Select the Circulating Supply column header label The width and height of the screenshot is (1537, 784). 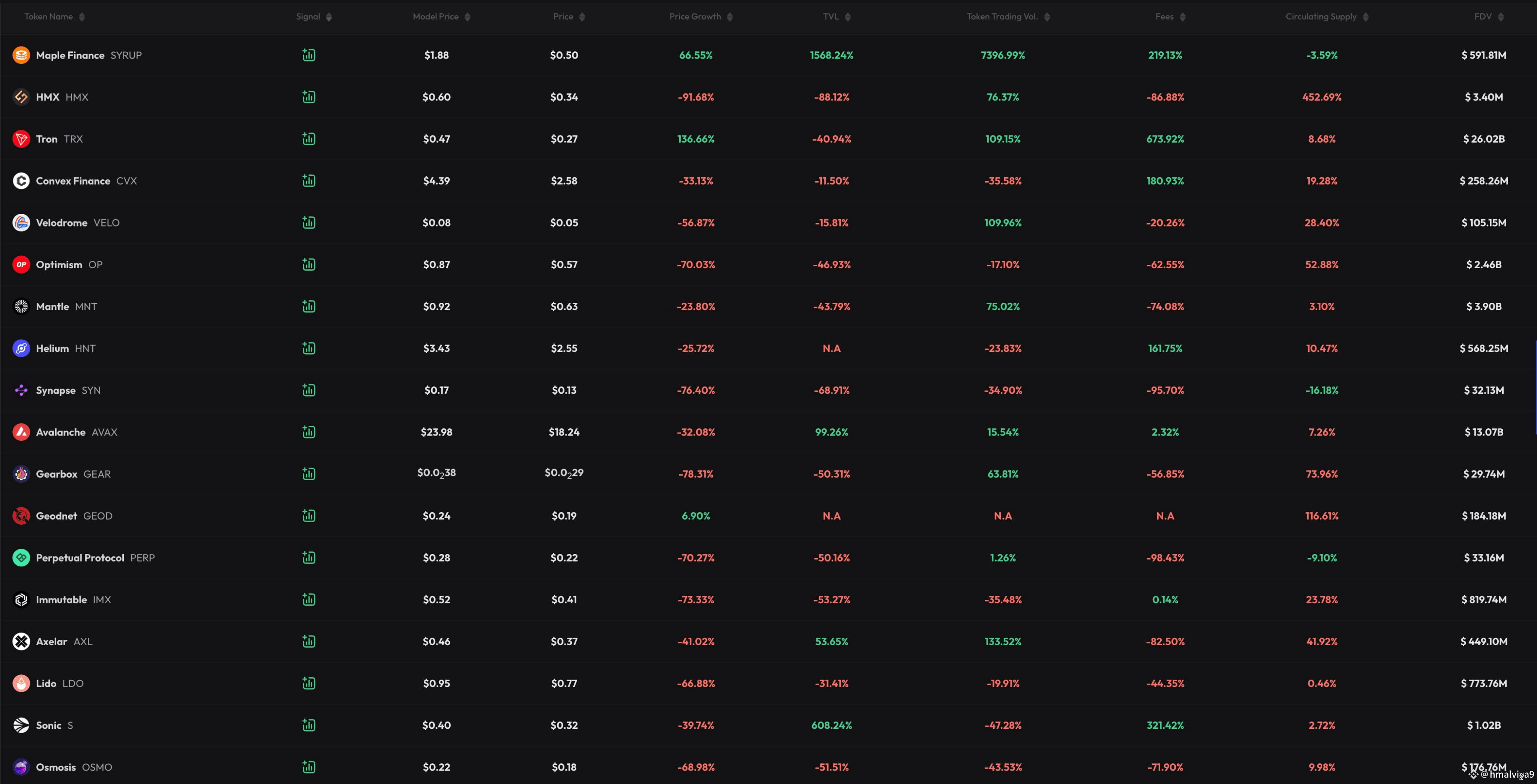pos(1321,17)
